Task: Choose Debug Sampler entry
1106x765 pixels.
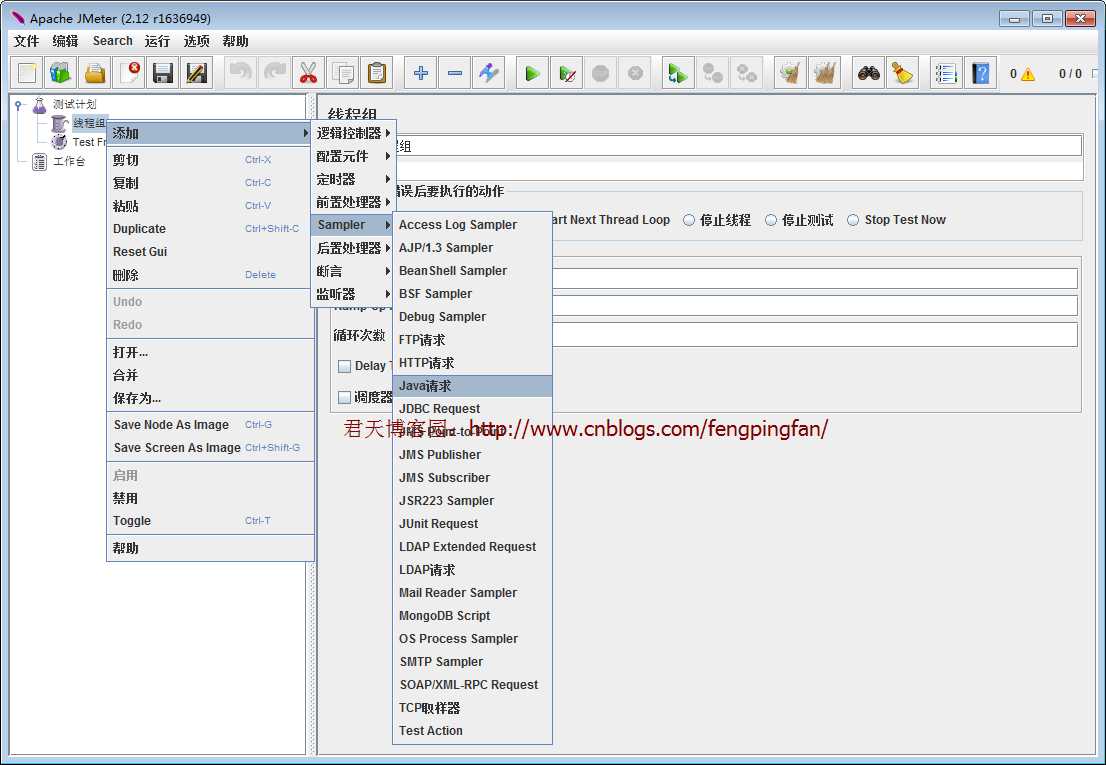Action: [472, 317]
